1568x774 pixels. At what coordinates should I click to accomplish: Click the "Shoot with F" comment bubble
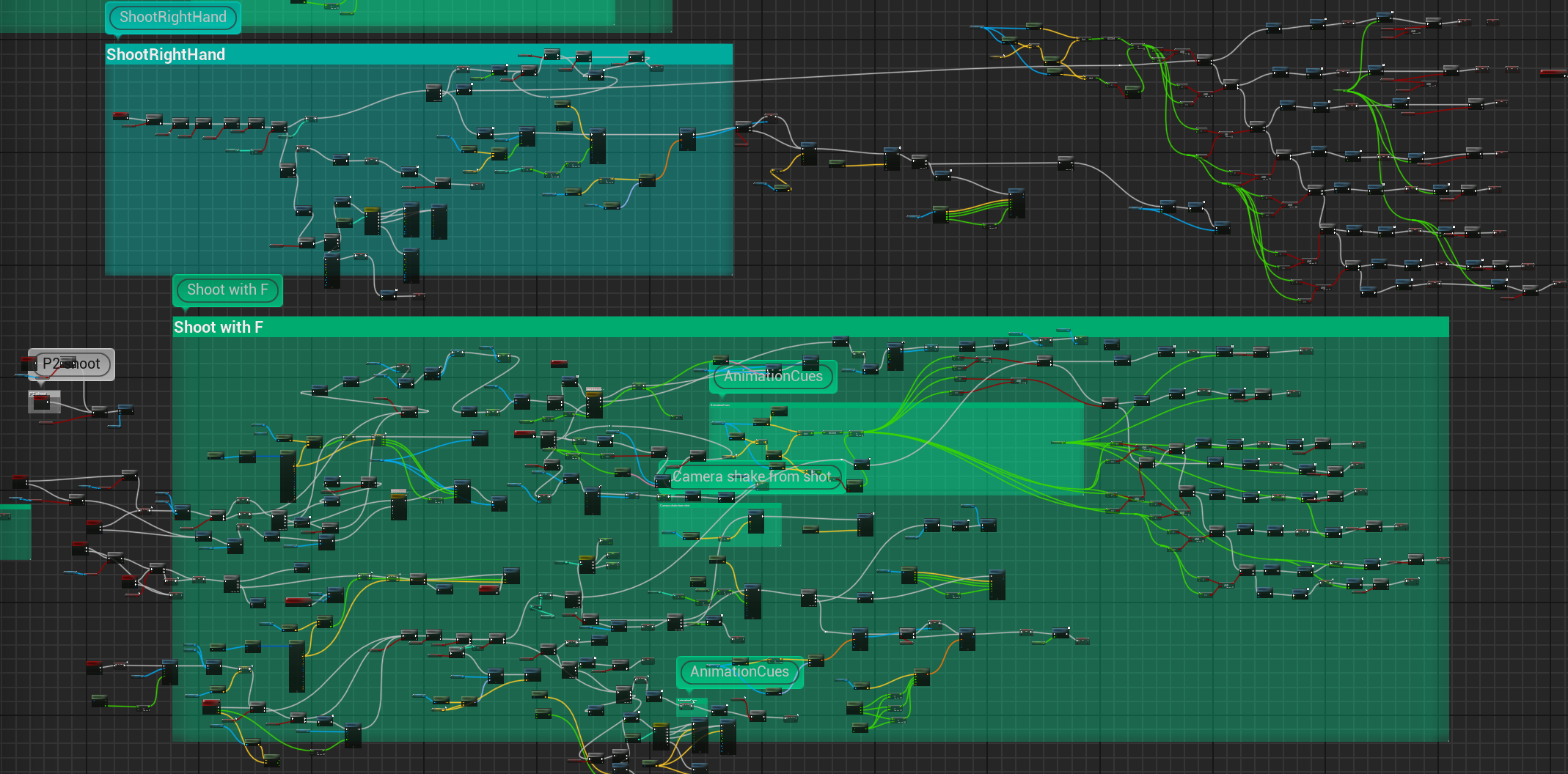click(x=227, y=290)
